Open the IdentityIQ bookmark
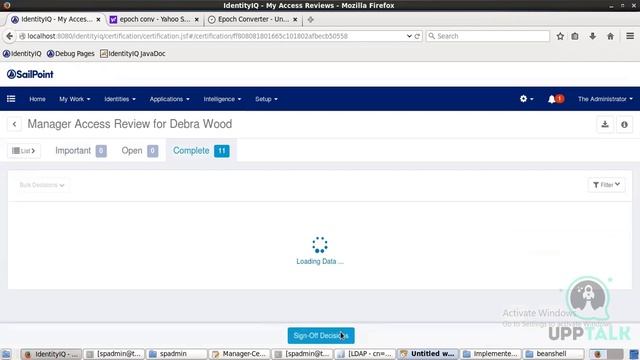Screen dimensions: 640x360 point(22,53)
